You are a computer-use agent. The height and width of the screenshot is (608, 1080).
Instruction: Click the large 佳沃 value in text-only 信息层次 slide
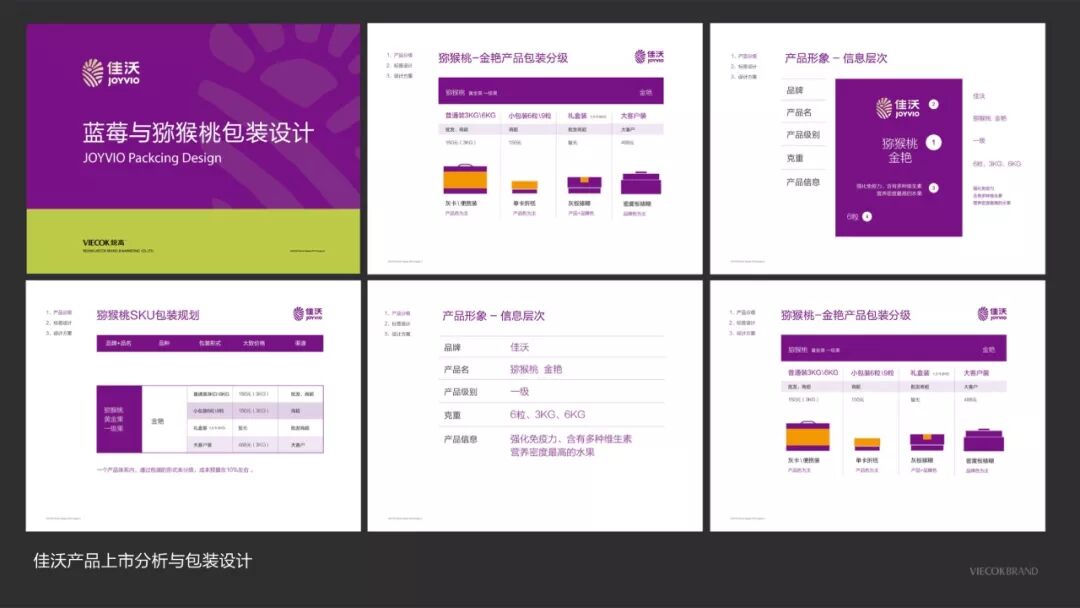[x=519, y=347]
